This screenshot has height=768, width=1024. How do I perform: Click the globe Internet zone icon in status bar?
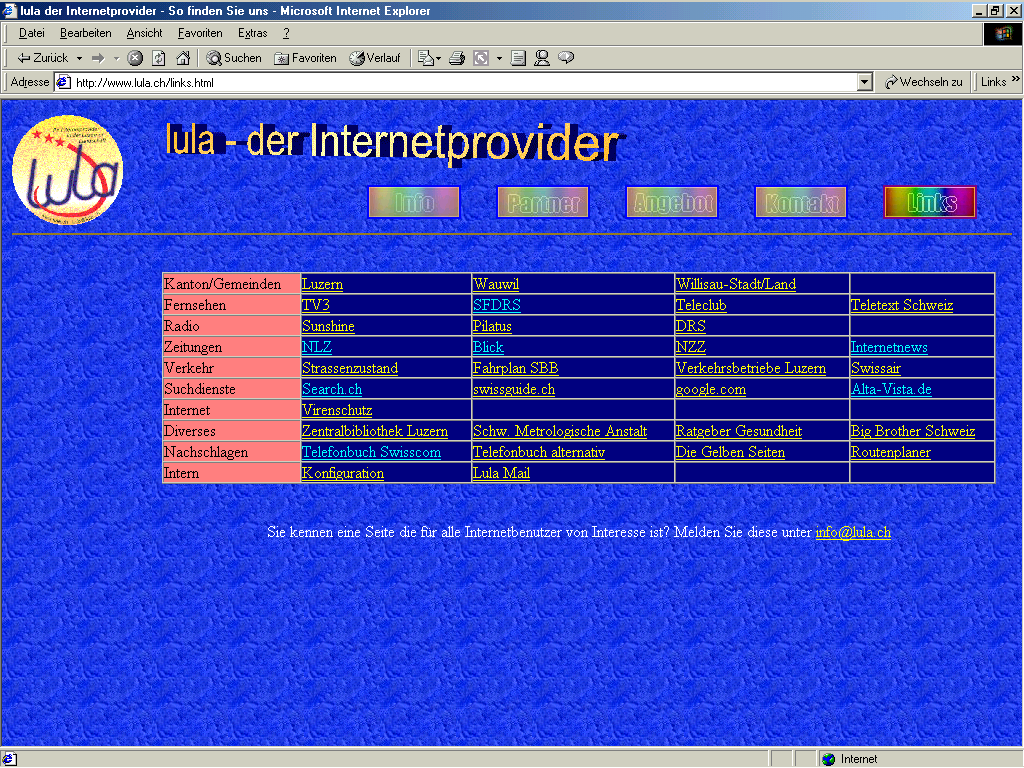(x=829, y=759)
